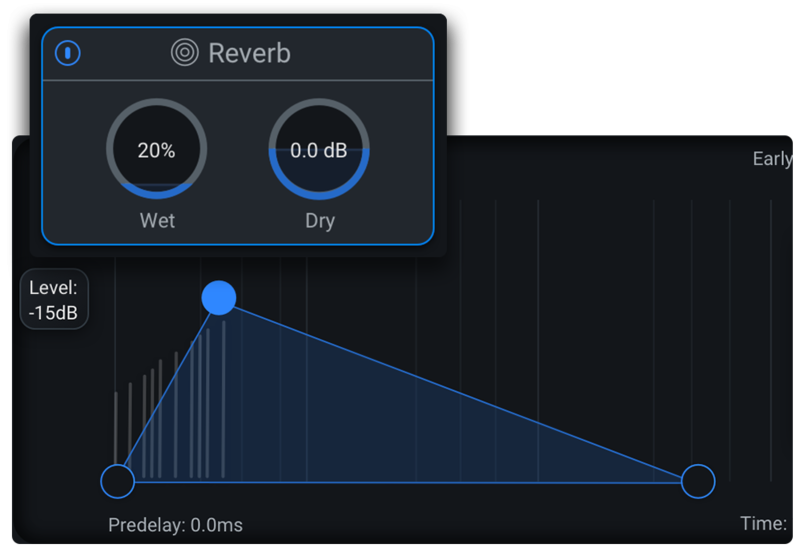Click the Level -15dB readout badge

[x=54, y=300]
